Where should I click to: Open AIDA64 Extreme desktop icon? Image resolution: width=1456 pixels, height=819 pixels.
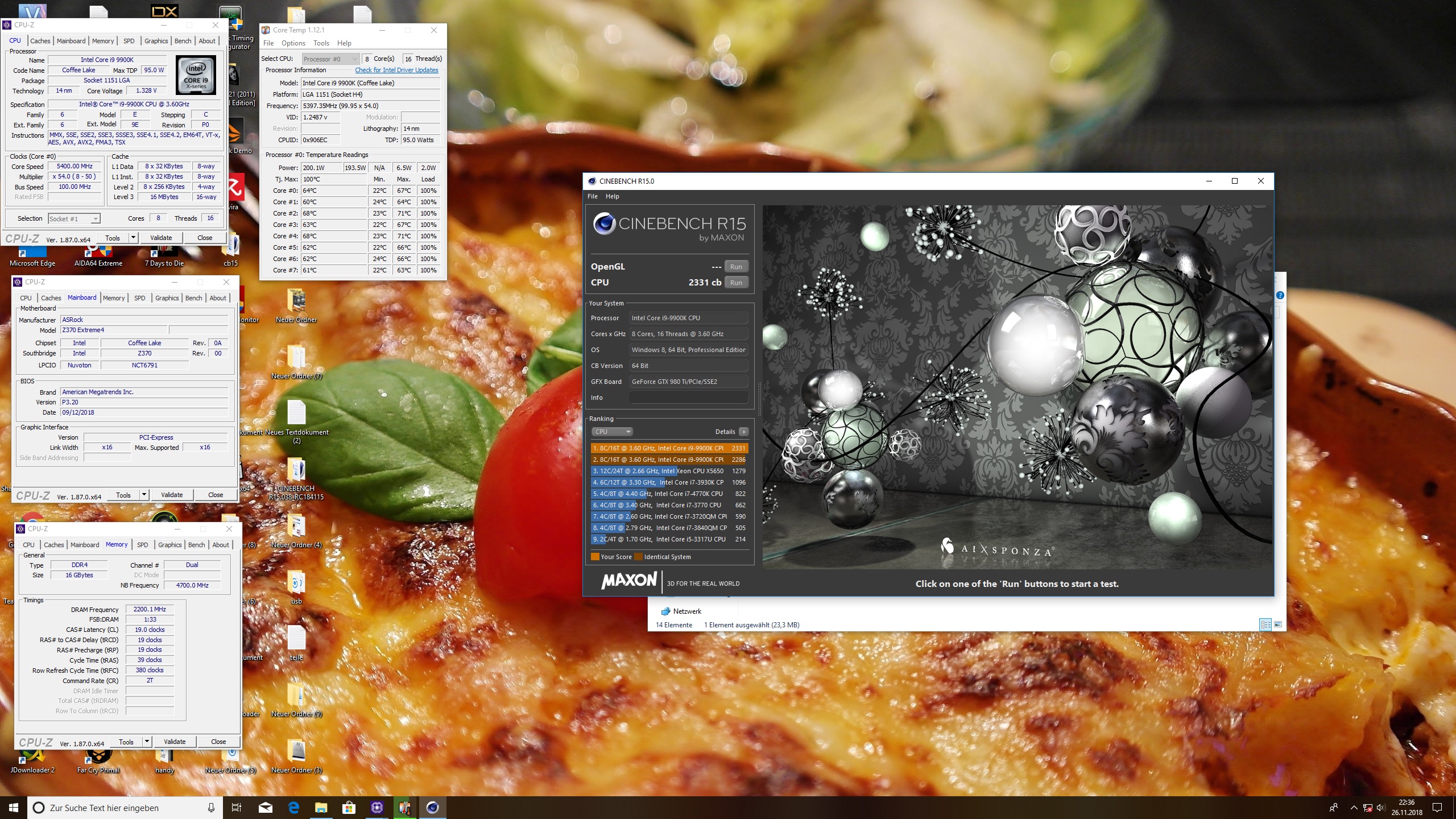(98, 254)
